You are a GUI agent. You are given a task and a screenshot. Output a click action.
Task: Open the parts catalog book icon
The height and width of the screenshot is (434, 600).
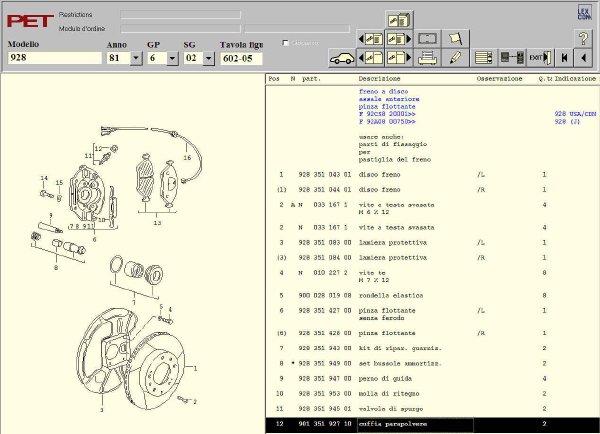click(x=399, y=20)
